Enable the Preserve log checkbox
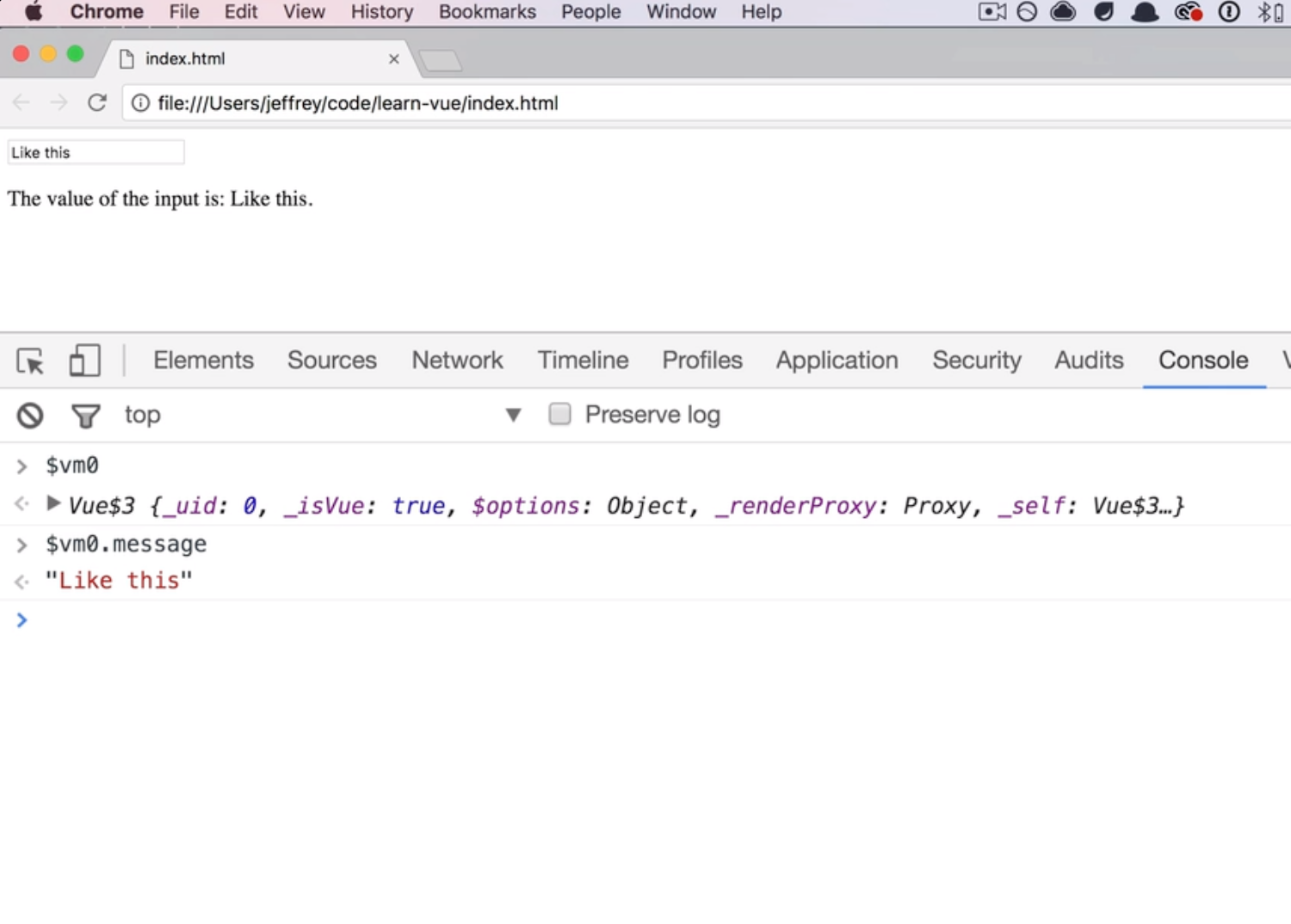This screenshot has width=1291, height=924. (559, 415)
